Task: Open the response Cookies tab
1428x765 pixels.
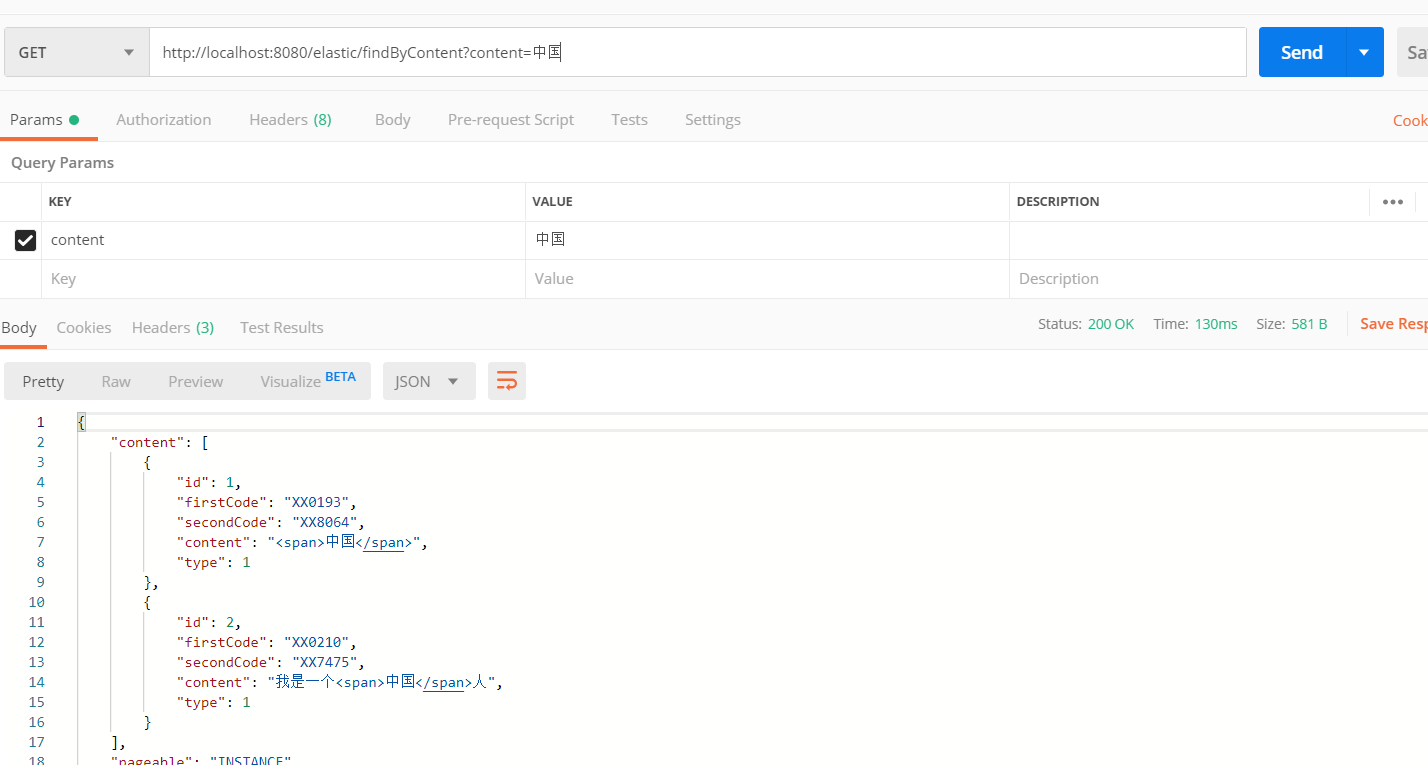Action: click(84, 327)
